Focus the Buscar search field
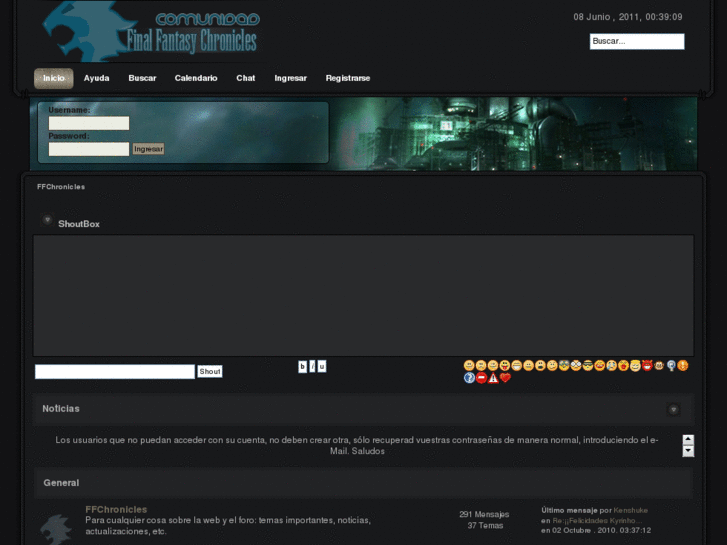The width and height of the screenshot is (727, 545). pos(637,41)
